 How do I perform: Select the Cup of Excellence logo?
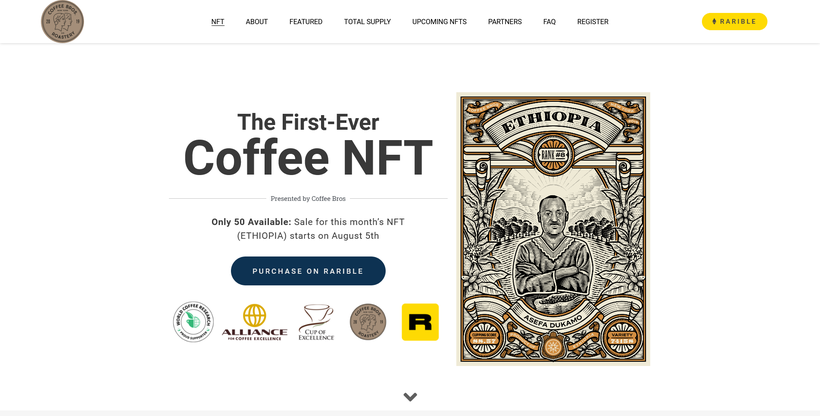(x=316, y=322)
